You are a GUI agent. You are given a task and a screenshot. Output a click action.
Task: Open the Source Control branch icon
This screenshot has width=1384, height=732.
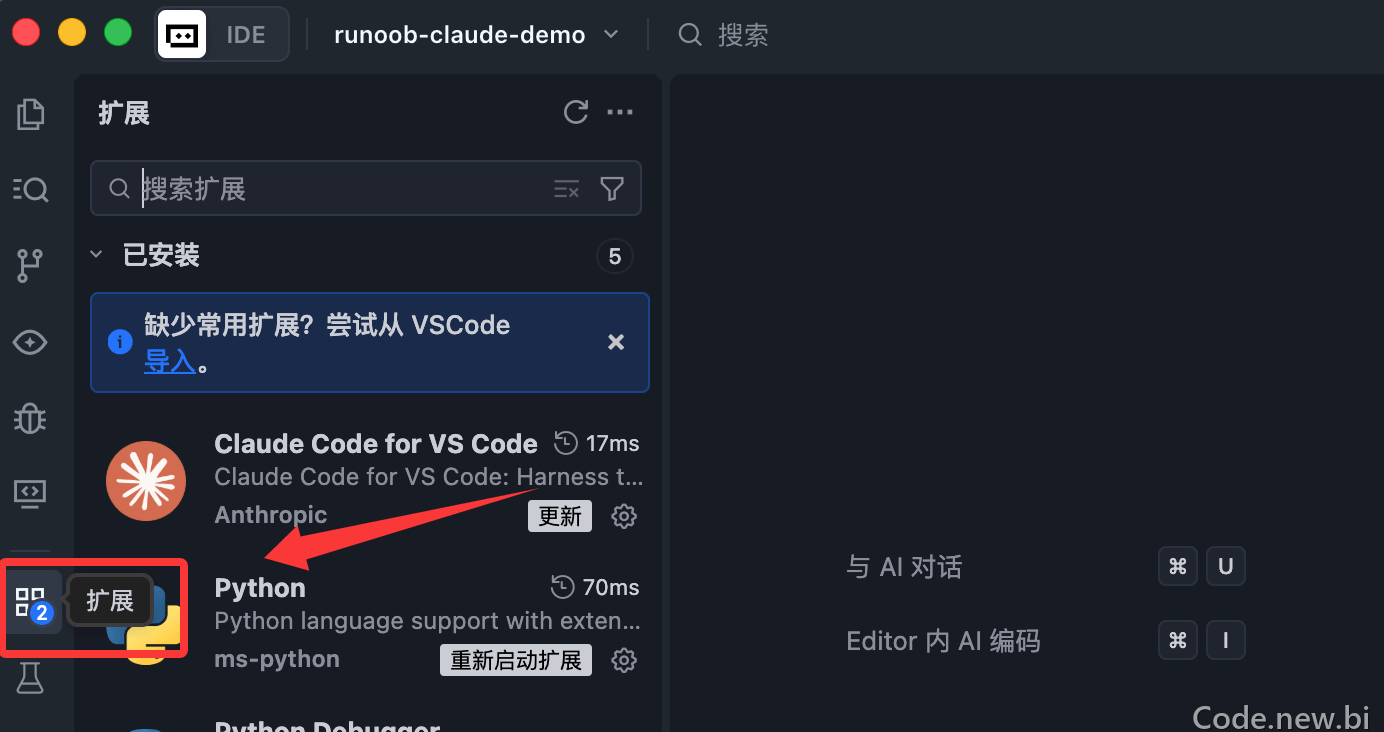tap(31, 266)
